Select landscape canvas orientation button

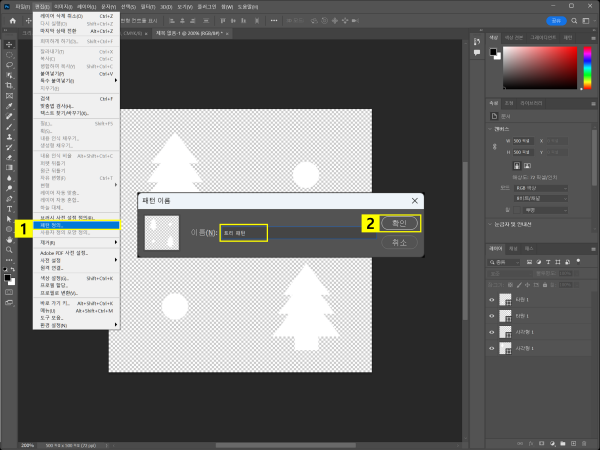click(527, 166)
